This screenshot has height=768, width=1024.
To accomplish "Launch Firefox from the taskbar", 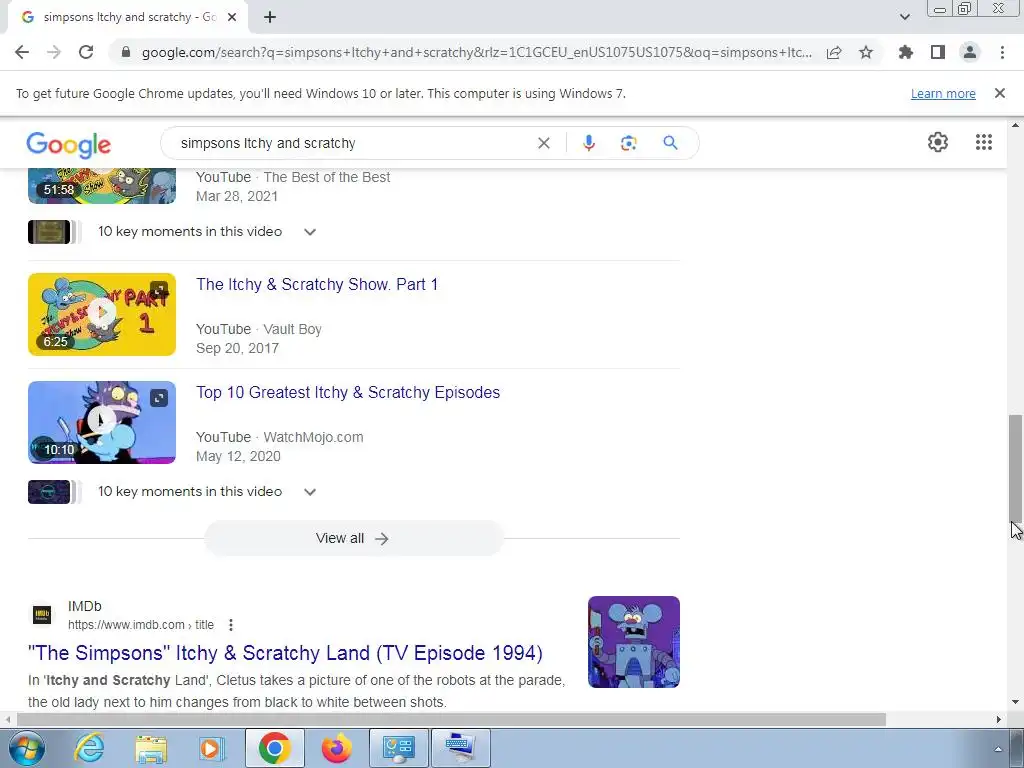I will click(x=336, y=748).
